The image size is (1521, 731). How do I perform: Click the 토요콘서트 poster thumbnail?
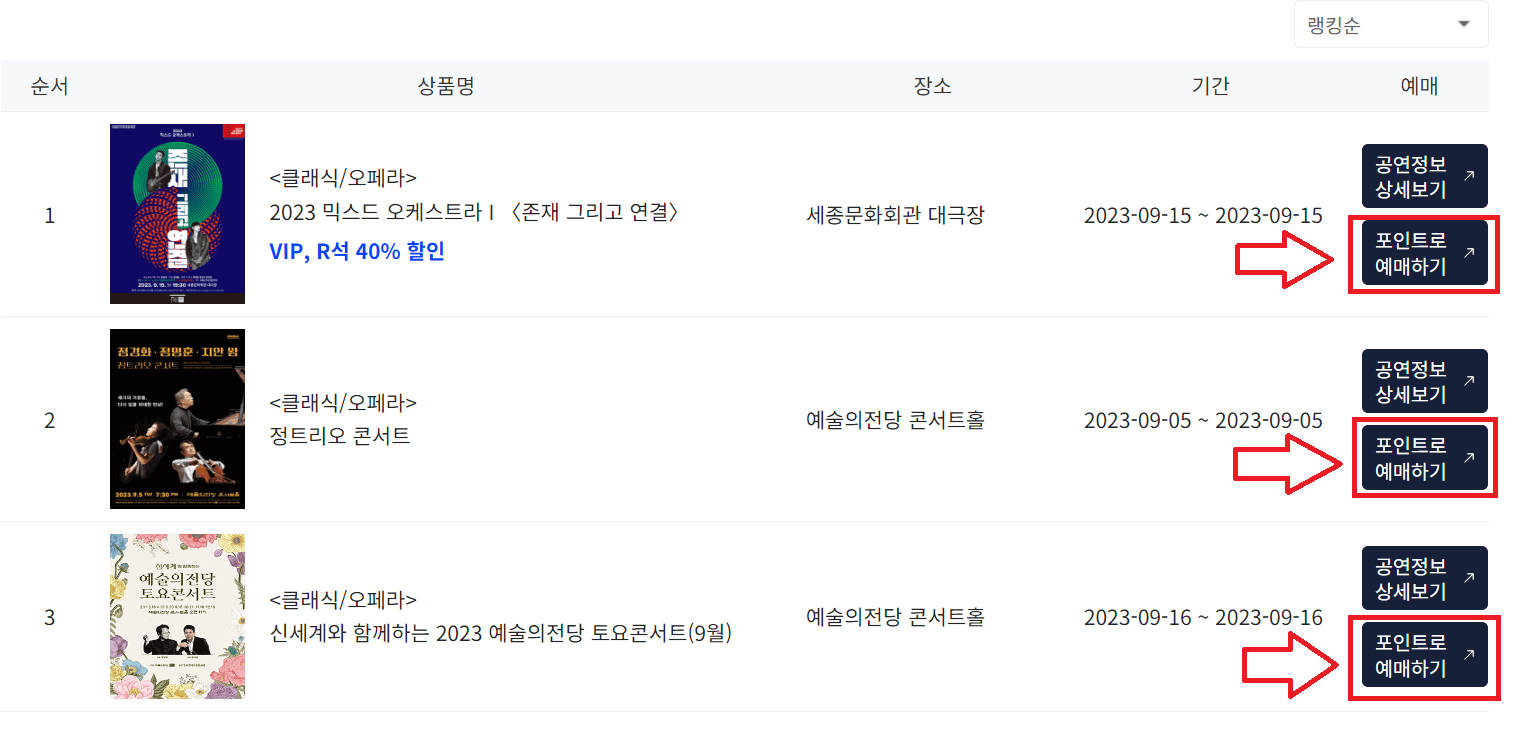[177, 617]
